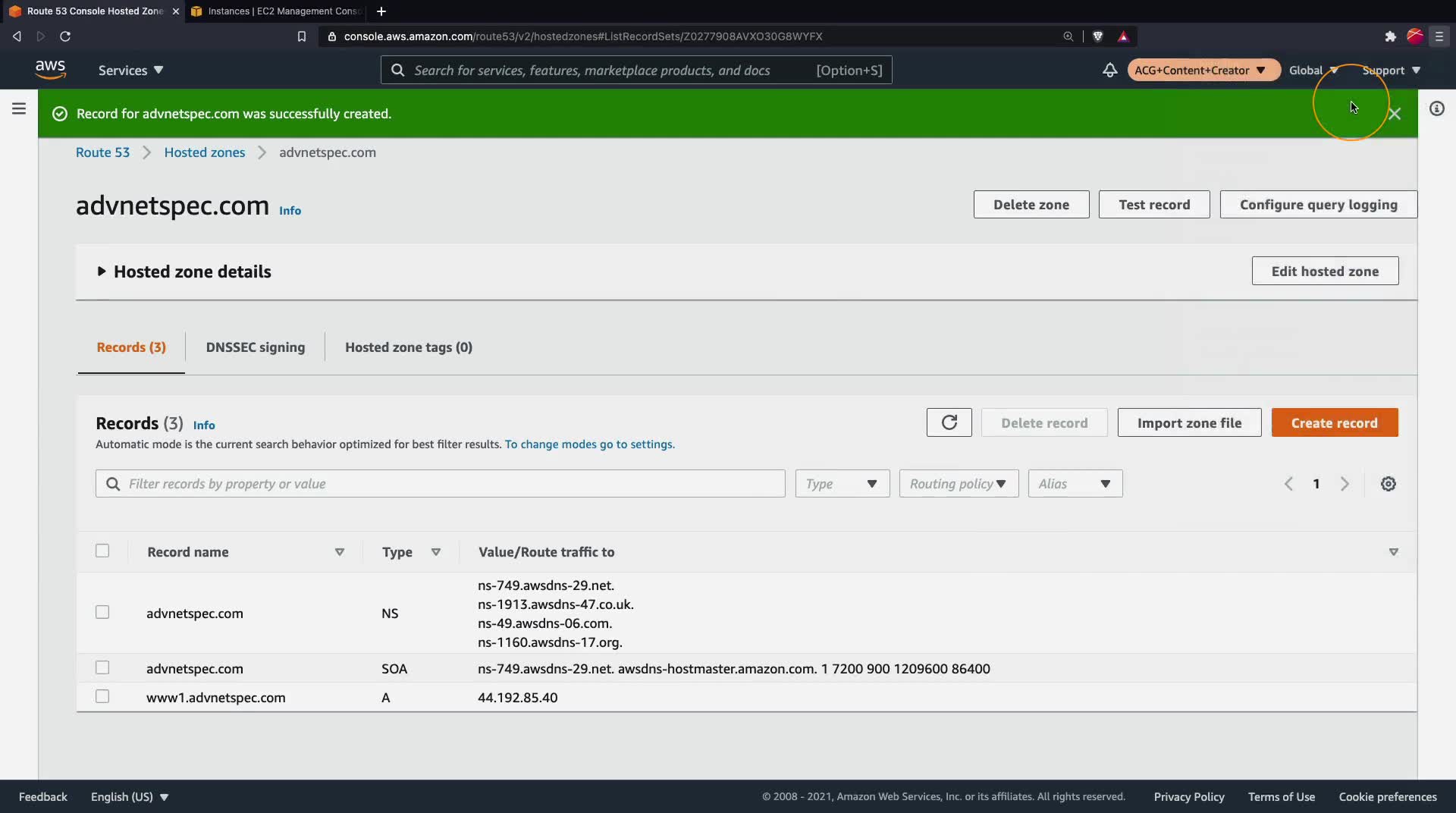Focus the AWS services search box

click(636, 70)
